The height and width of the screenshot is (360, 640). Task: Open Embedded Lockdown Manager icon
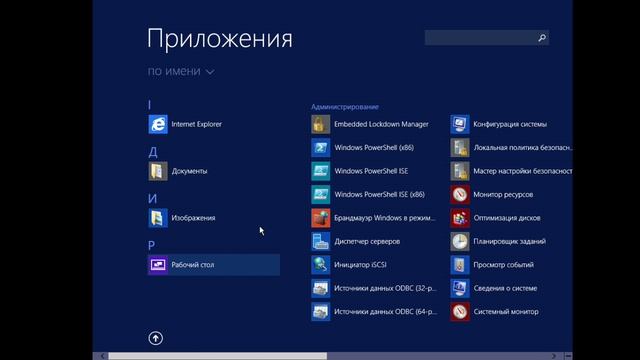click(320, 124)
